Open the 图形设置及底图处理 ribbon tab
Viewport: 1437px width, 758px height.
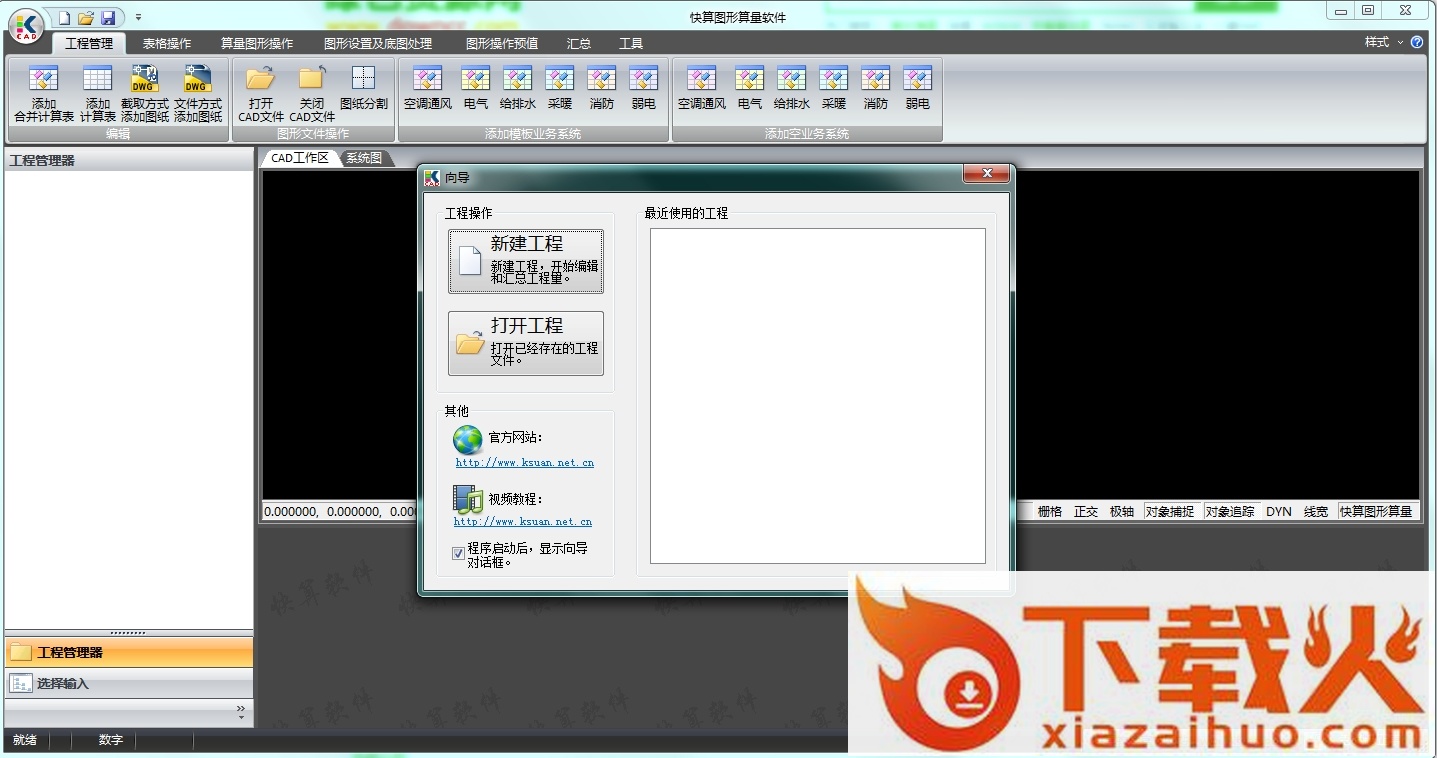pos(378,44)
